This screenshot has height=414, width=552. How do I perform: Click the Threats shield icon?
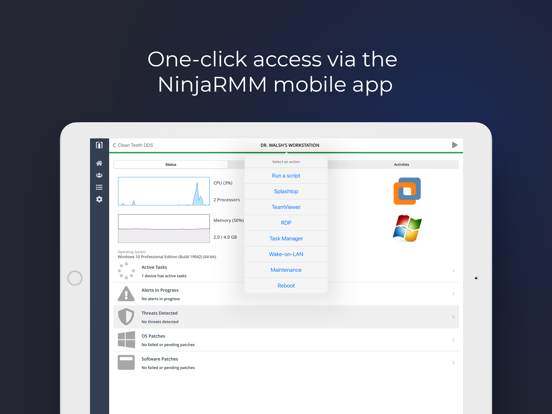tap(126, 316)
